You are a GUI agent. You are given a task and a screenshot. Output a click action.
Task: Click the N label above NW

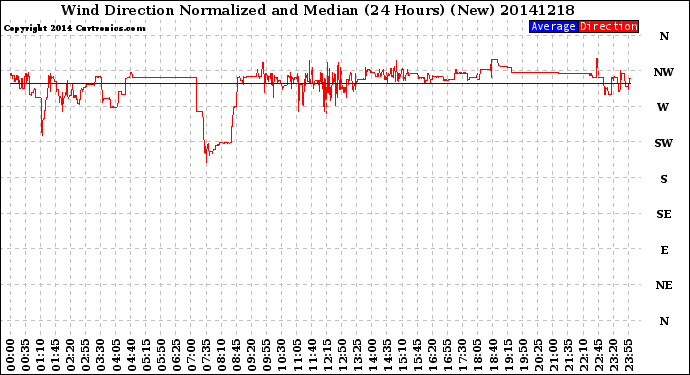point(664,37)
